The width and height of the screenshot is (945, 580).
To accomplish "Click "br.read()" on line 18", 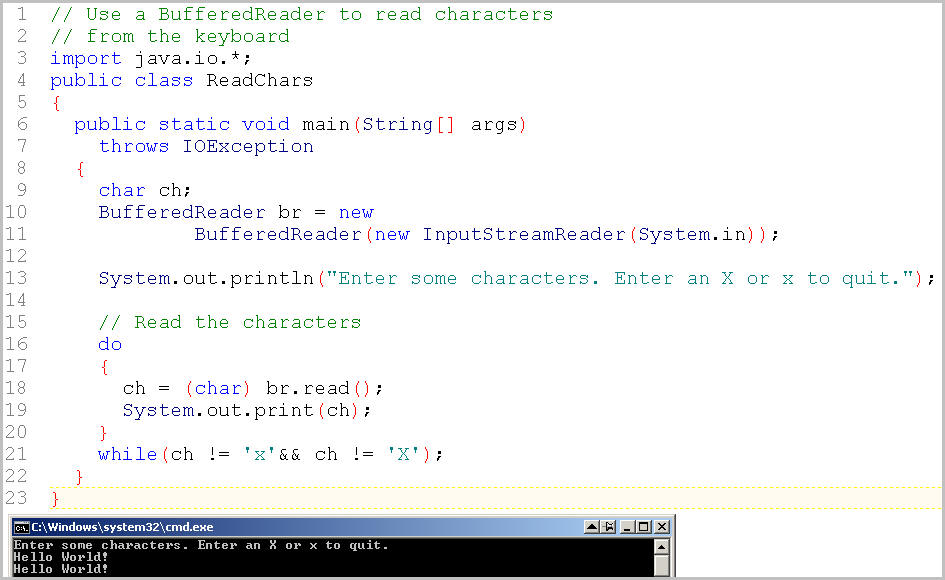I will pos(318,388).
